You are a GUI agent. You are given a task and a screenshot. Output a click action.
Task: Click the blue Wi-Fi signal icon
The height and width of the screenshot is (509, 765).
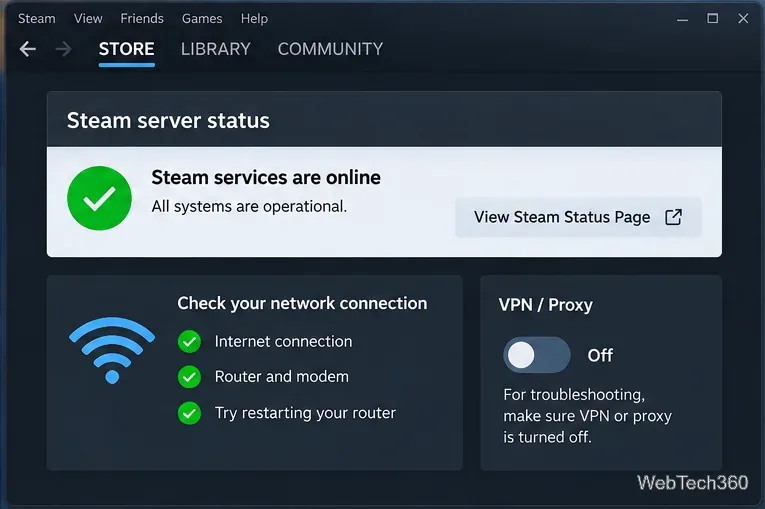coord(112,350)
